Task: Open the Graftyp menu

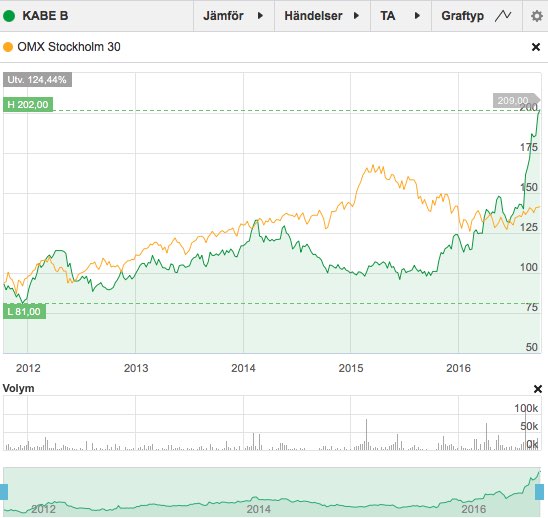Action: coord(477,16)
